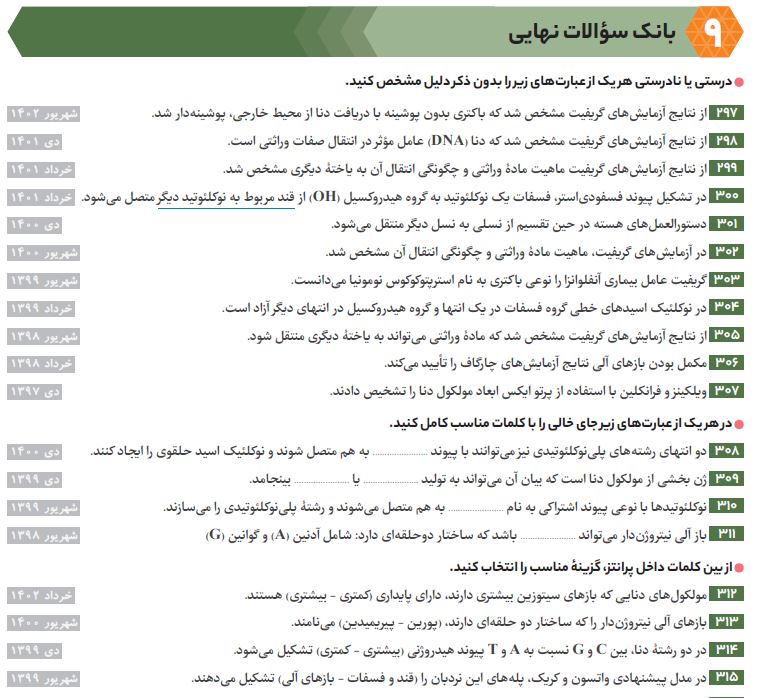
Task: Click the date tag شهریور ۱۴۰۲
Action: [44, 114]
